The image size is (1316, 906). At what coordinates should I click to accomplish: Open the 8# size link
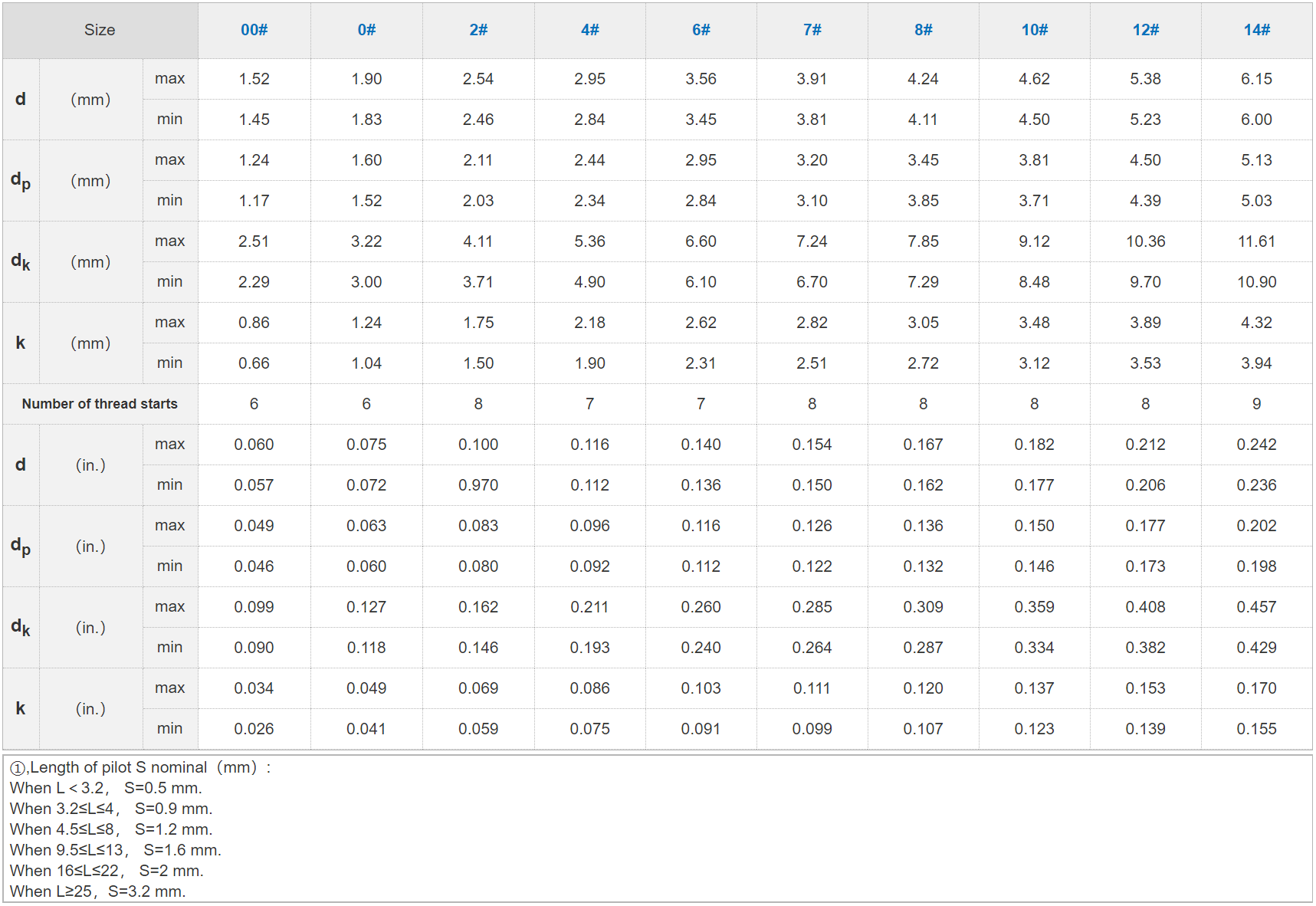tap(923, 30)
